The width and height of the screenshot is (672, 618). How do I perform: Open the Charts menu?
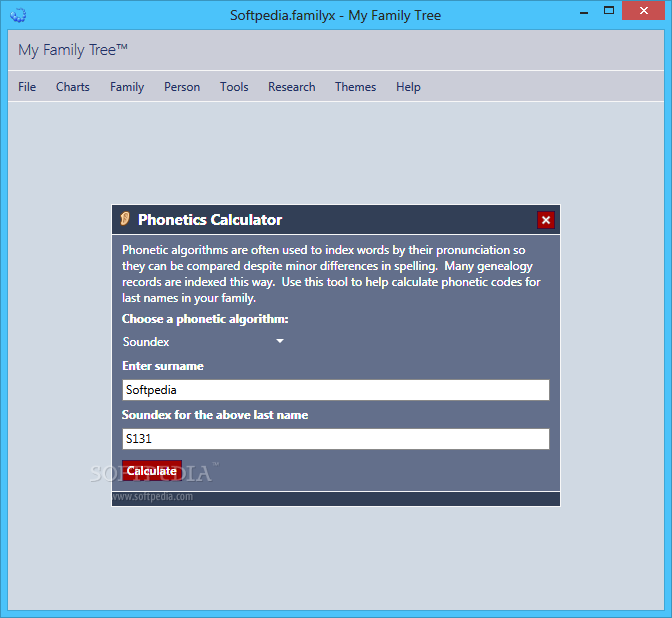73,87
